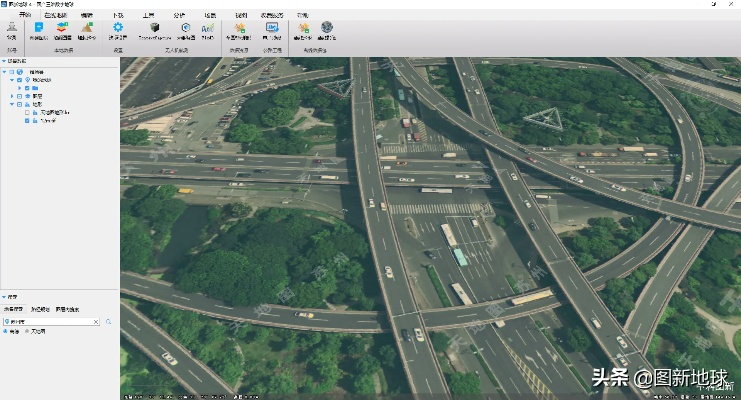The image size is (741, 400).
Task: Click the magnifier search icon beside search box
Action: pyautogui.click(x=108, y=322)
